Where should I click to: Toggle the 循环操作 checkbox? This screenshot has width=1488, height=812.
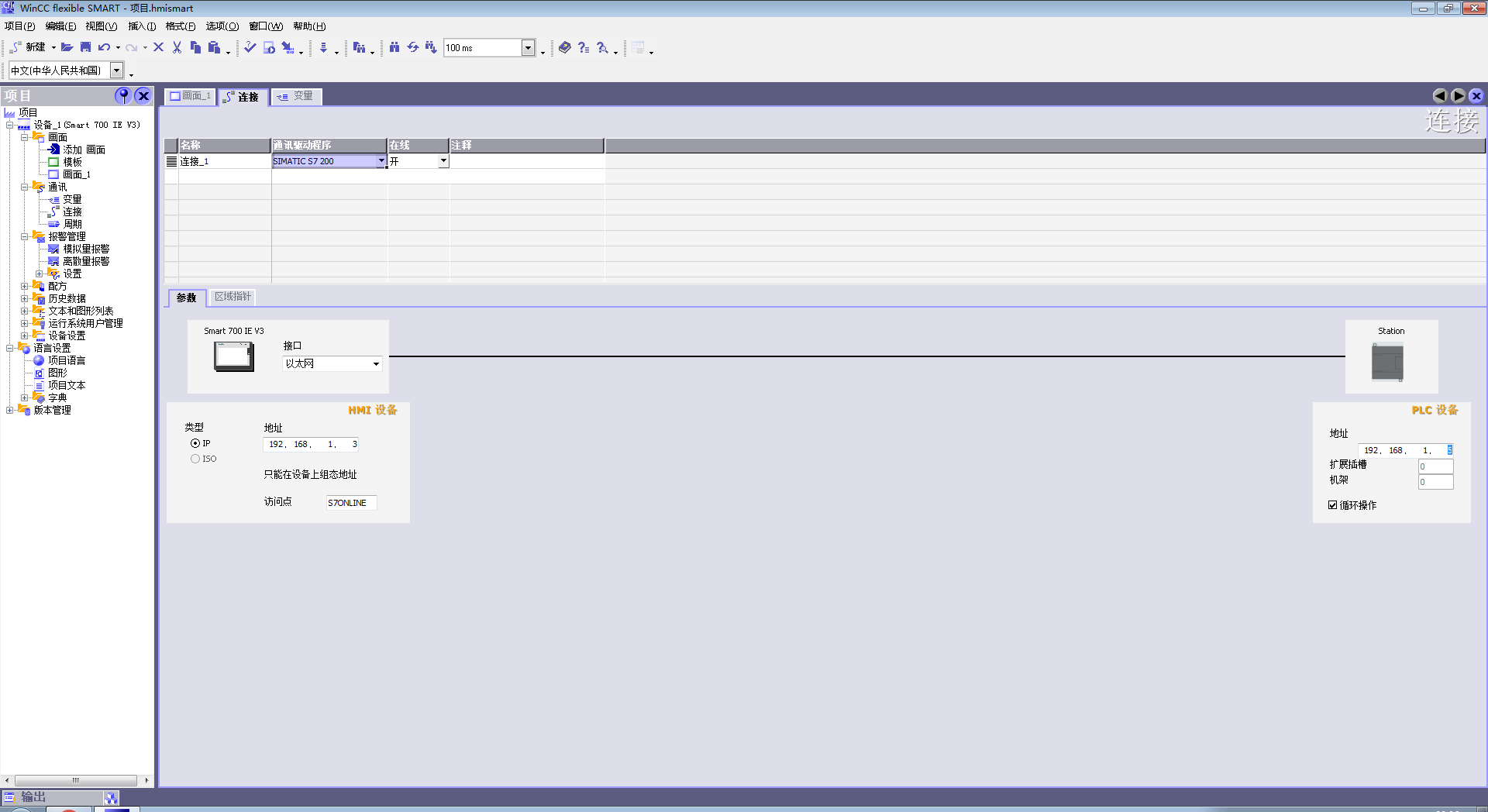tap(1333, 505)
